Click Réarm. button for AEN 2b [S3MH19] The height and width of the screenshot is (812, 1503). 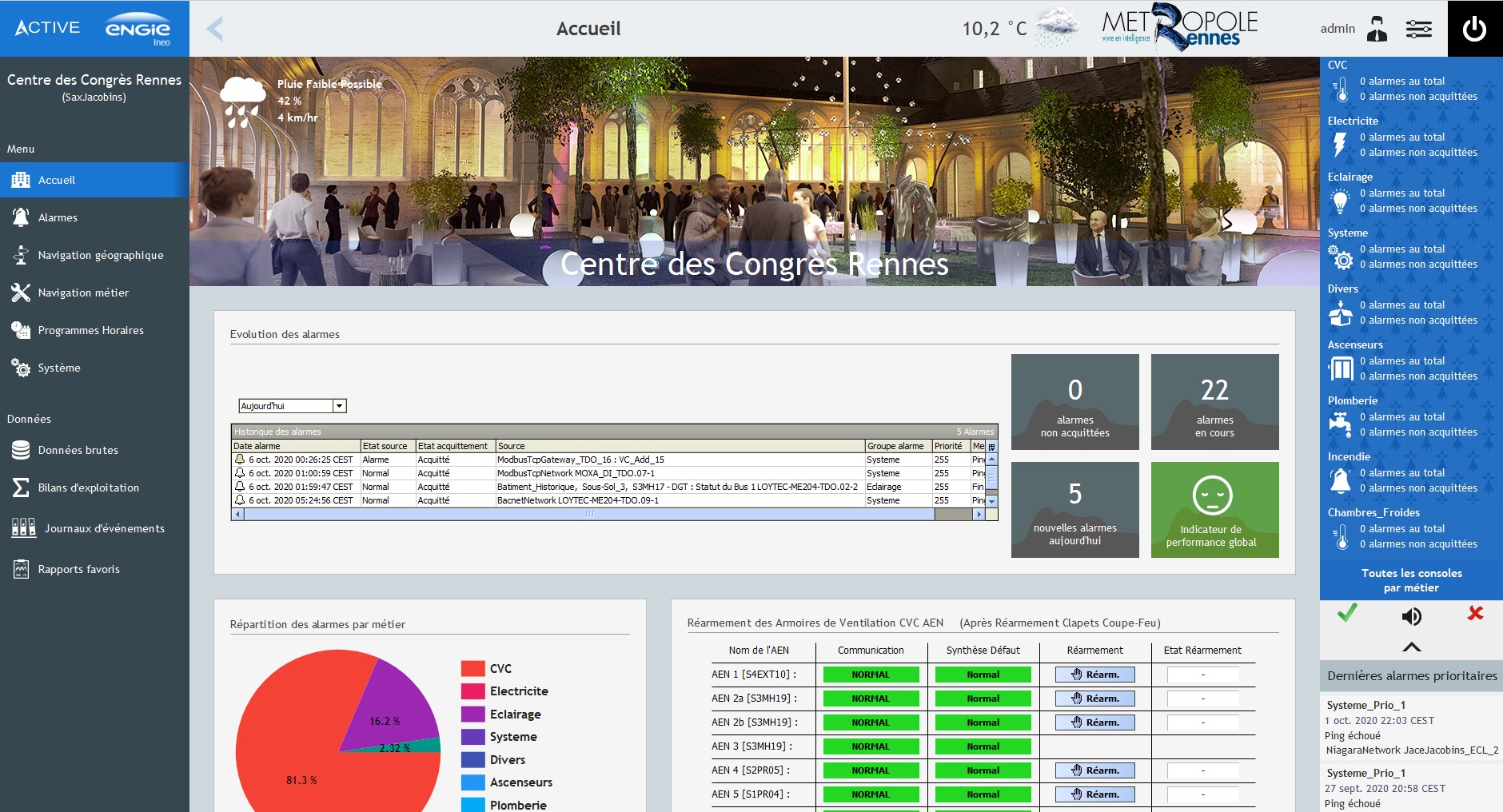click(x=1095, y=722)
